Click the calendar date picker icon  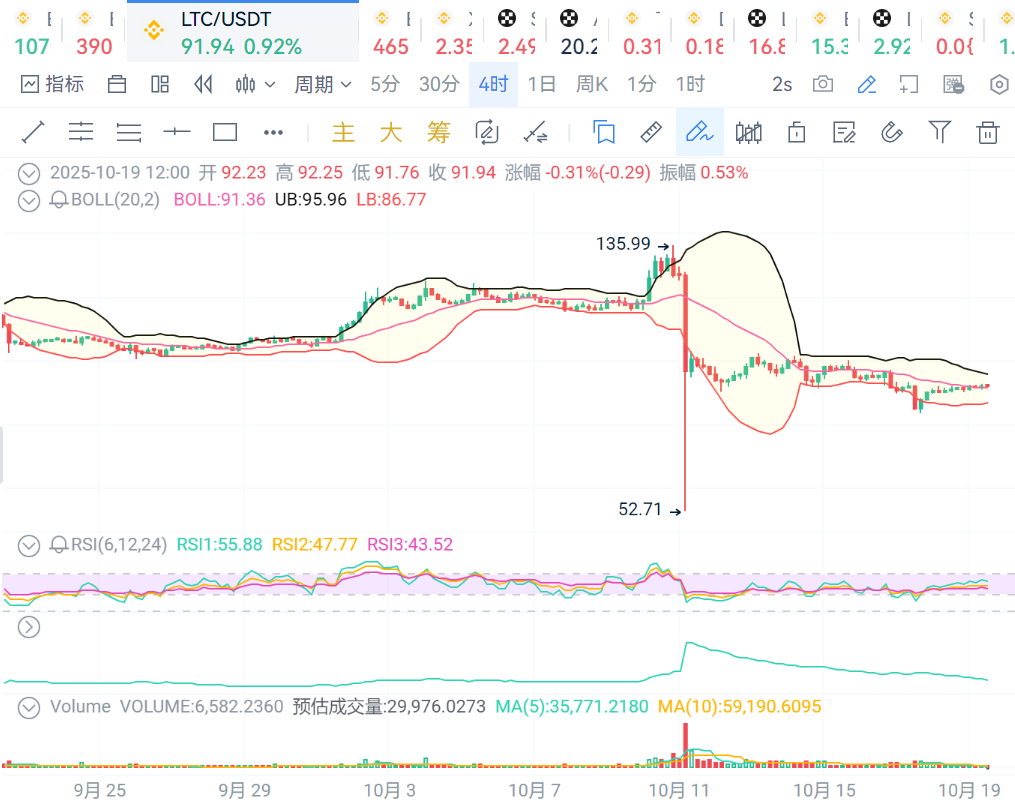(x=117, y=84)
